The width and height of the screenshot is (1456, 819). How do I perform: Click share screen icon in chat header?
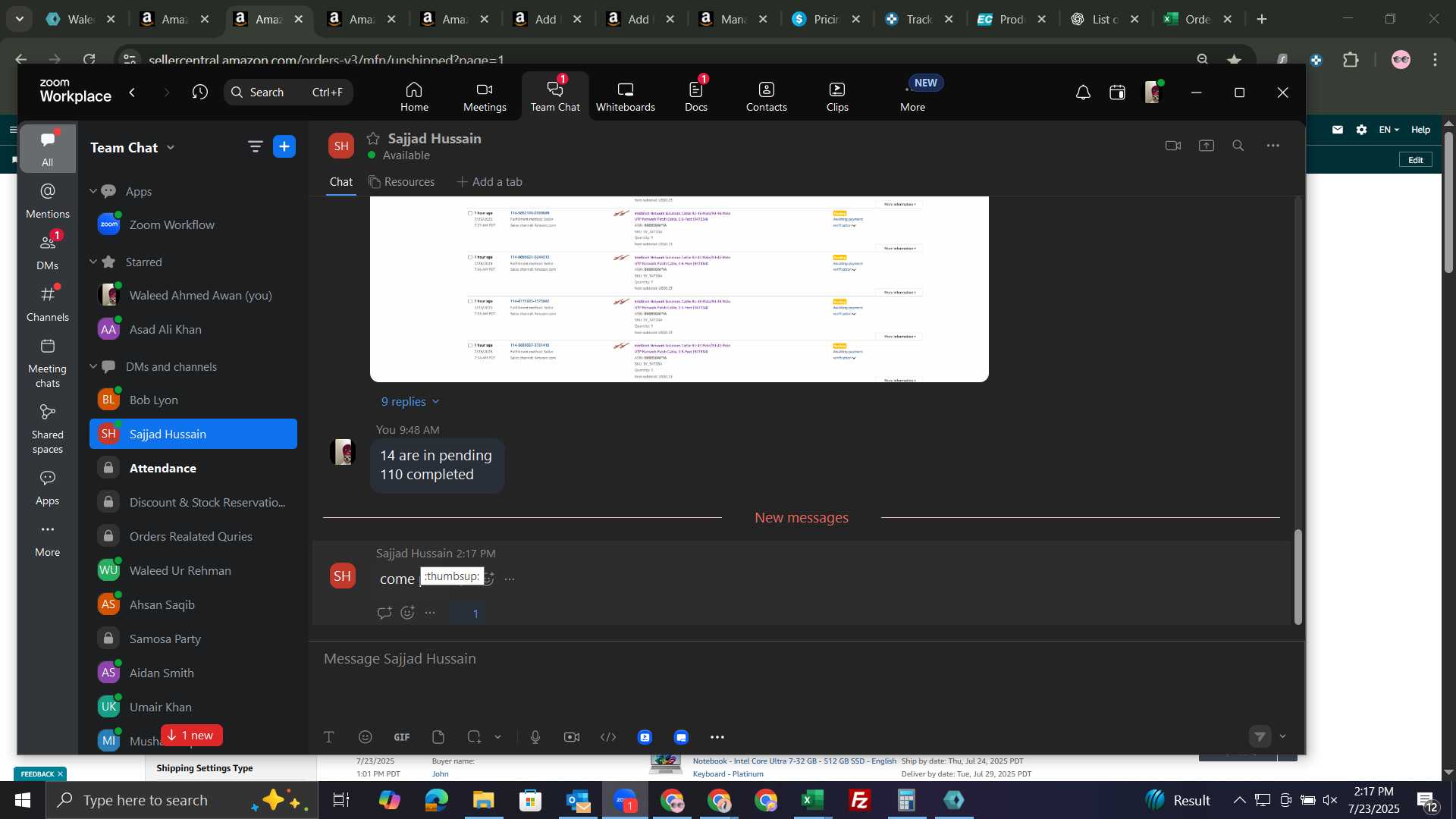click(1206, 146)
